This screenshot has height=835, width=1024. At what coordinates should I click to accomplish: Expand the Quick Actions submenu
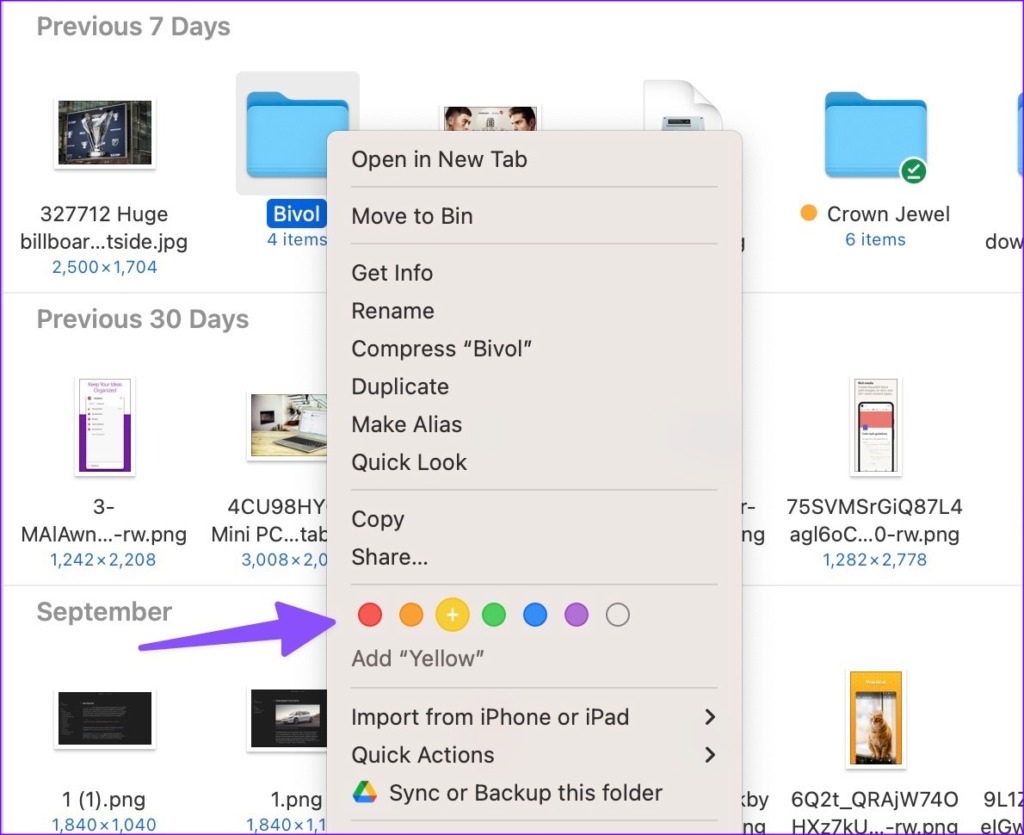422,754
